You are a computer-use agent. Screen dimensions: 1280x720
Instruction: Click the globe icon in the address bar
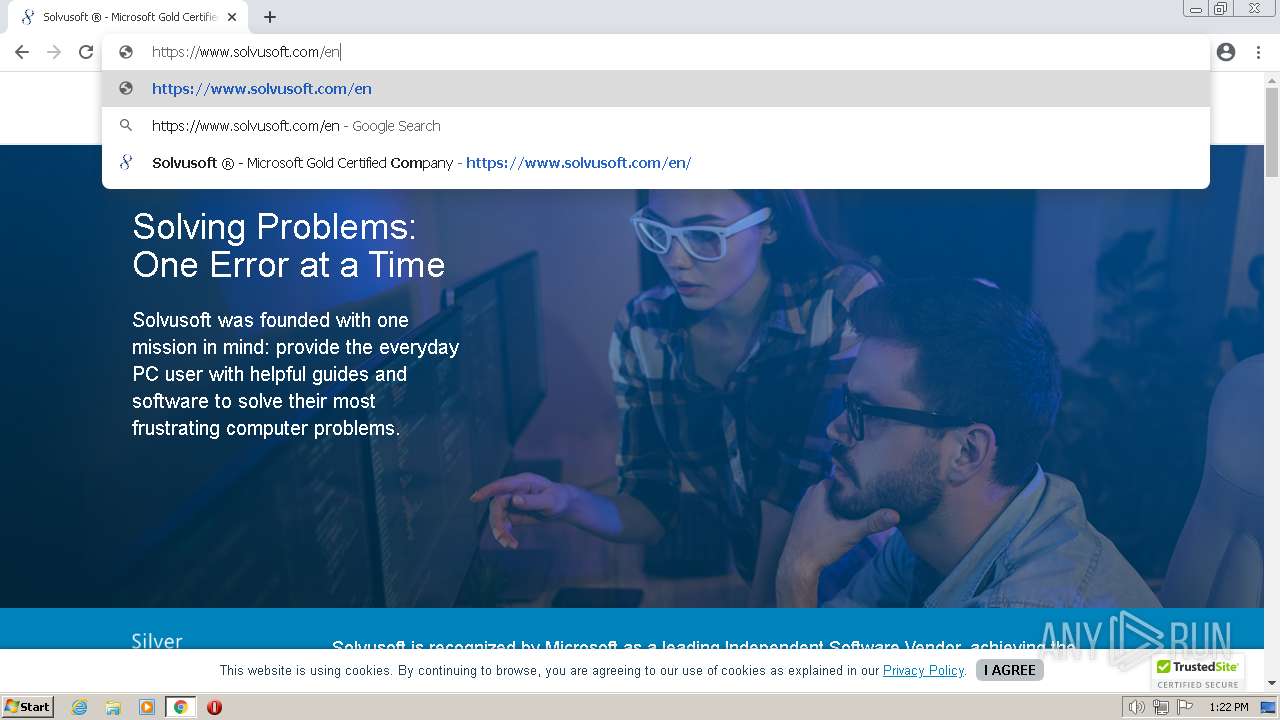(126, 52)
